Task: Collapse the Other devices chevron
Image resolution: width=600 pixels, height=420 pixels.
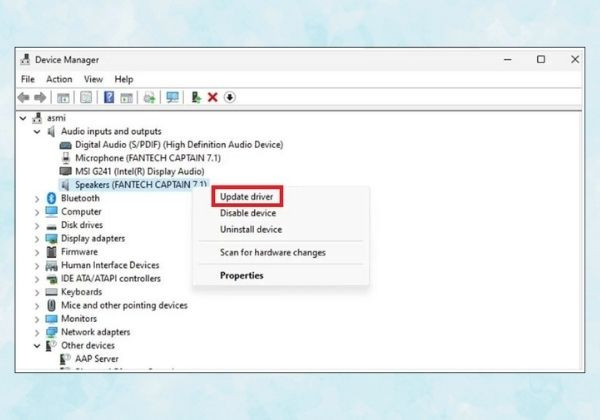Action: point(37,346)
